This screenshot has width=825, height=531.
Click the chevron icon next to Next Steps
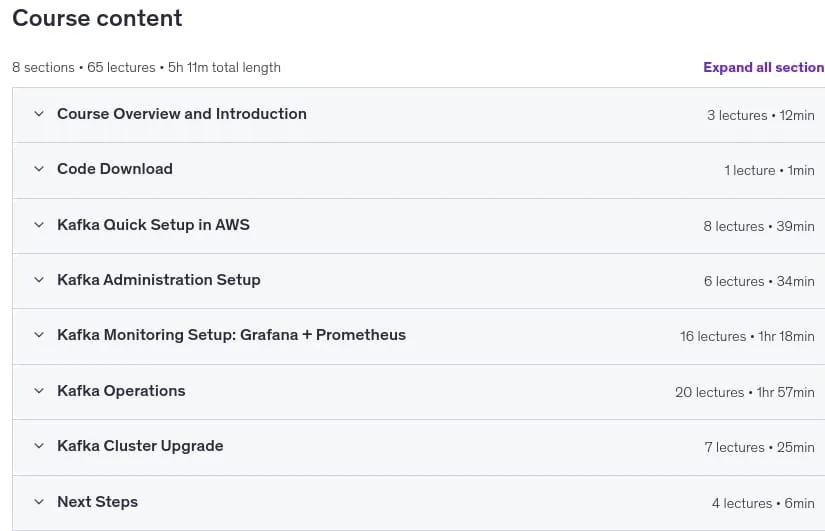(x=39, y=502)
